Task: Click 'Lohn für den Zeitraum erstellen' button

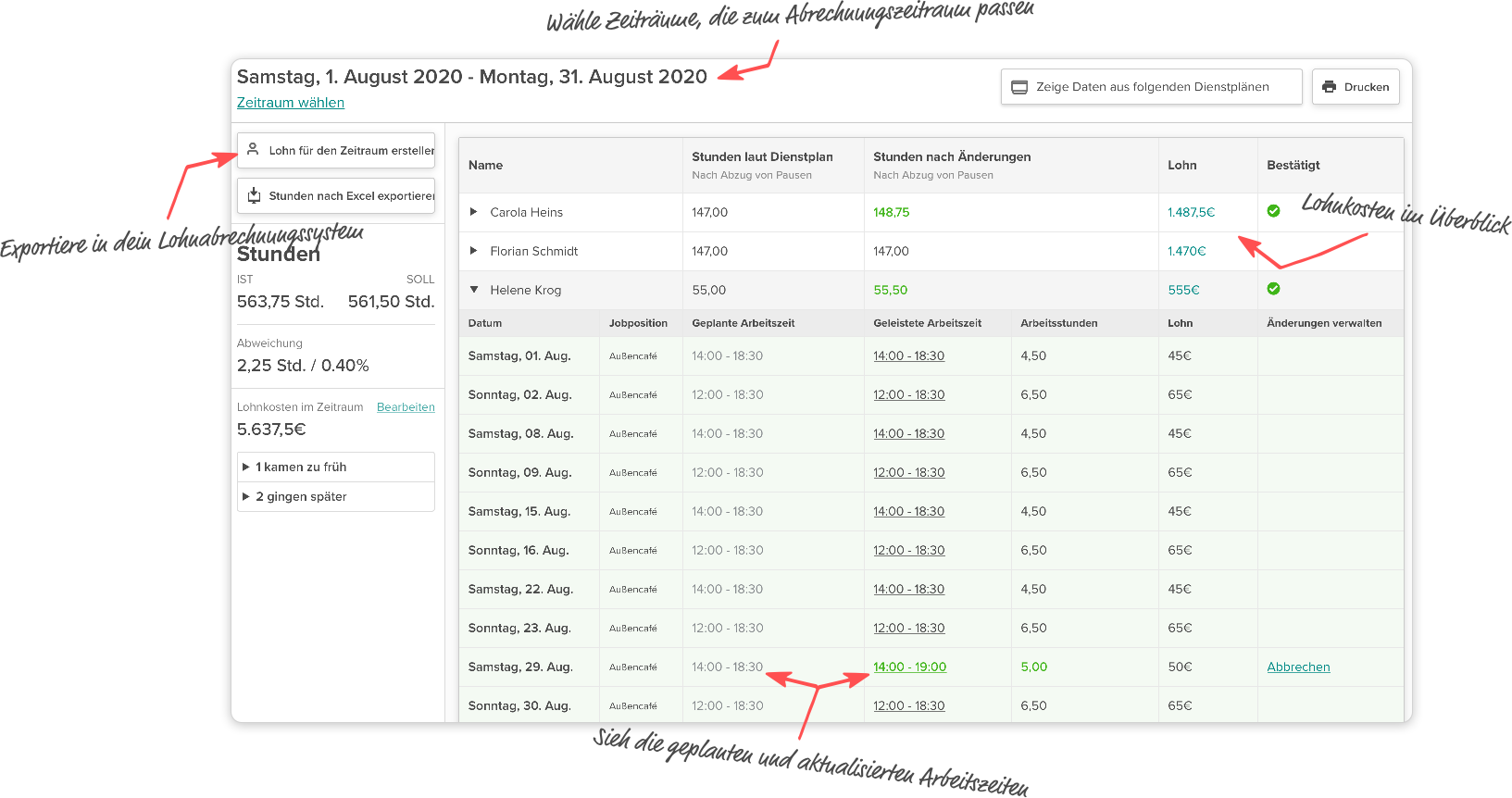Action: (x=336, y=150)
